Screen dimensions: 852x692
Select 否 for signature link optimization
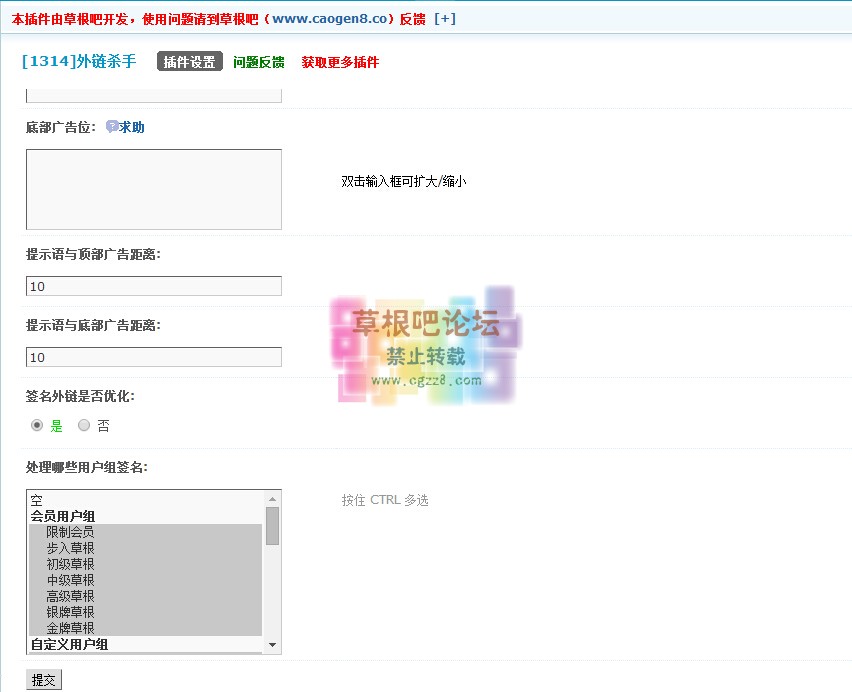[84, 425]
